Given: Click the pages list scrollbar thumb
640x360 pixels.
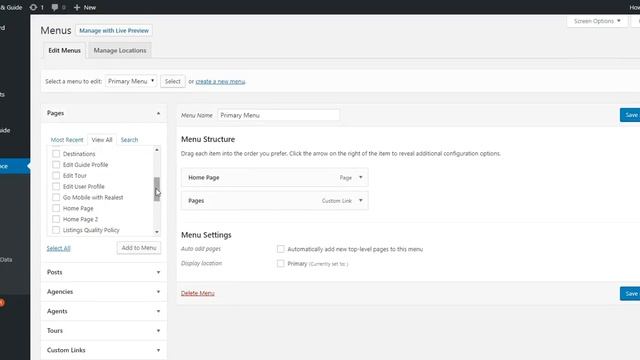Looking at the screenshot, I should pos(157,189).
